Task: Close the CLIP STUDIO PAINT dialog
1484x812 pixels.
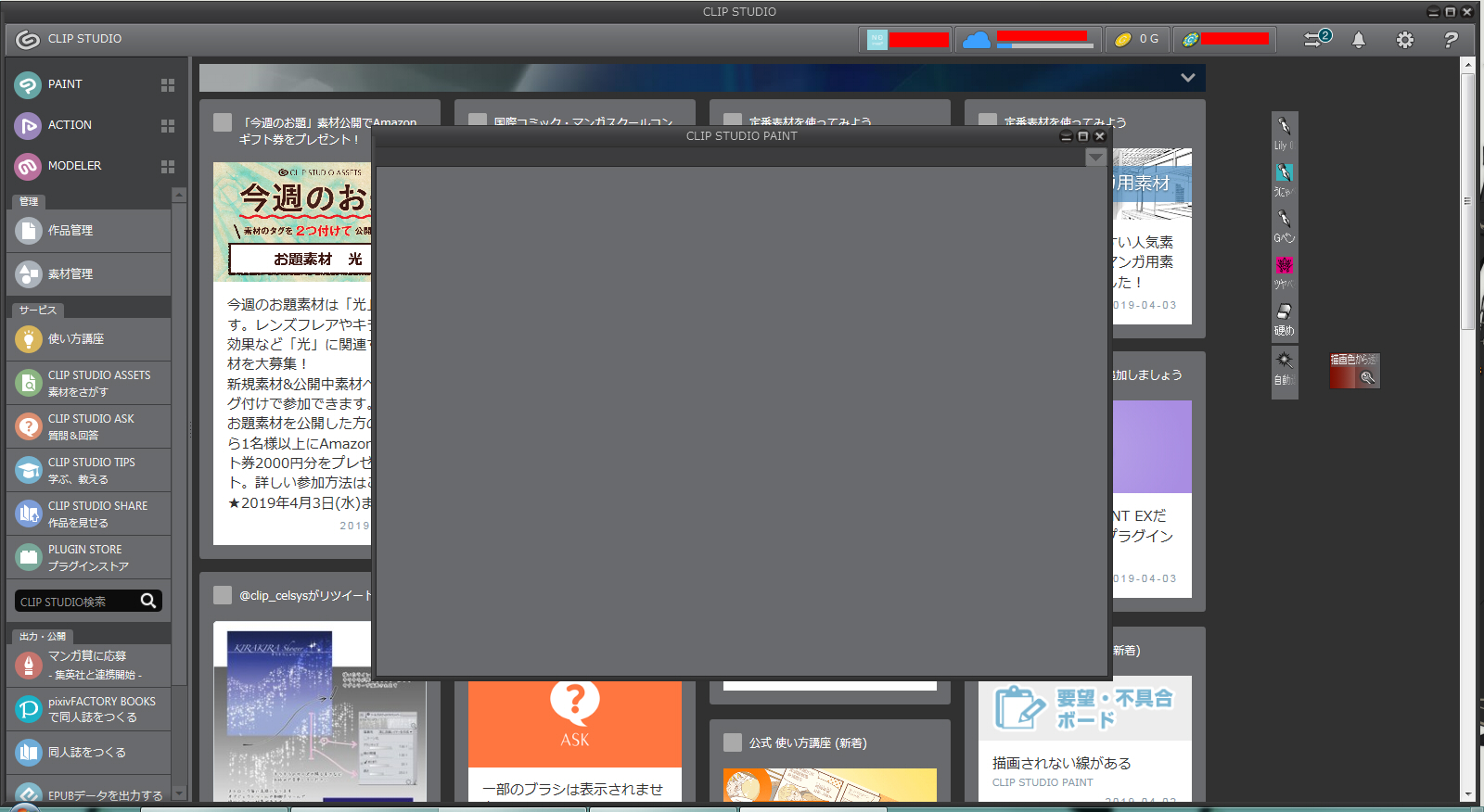Action: click(1100, 136)
